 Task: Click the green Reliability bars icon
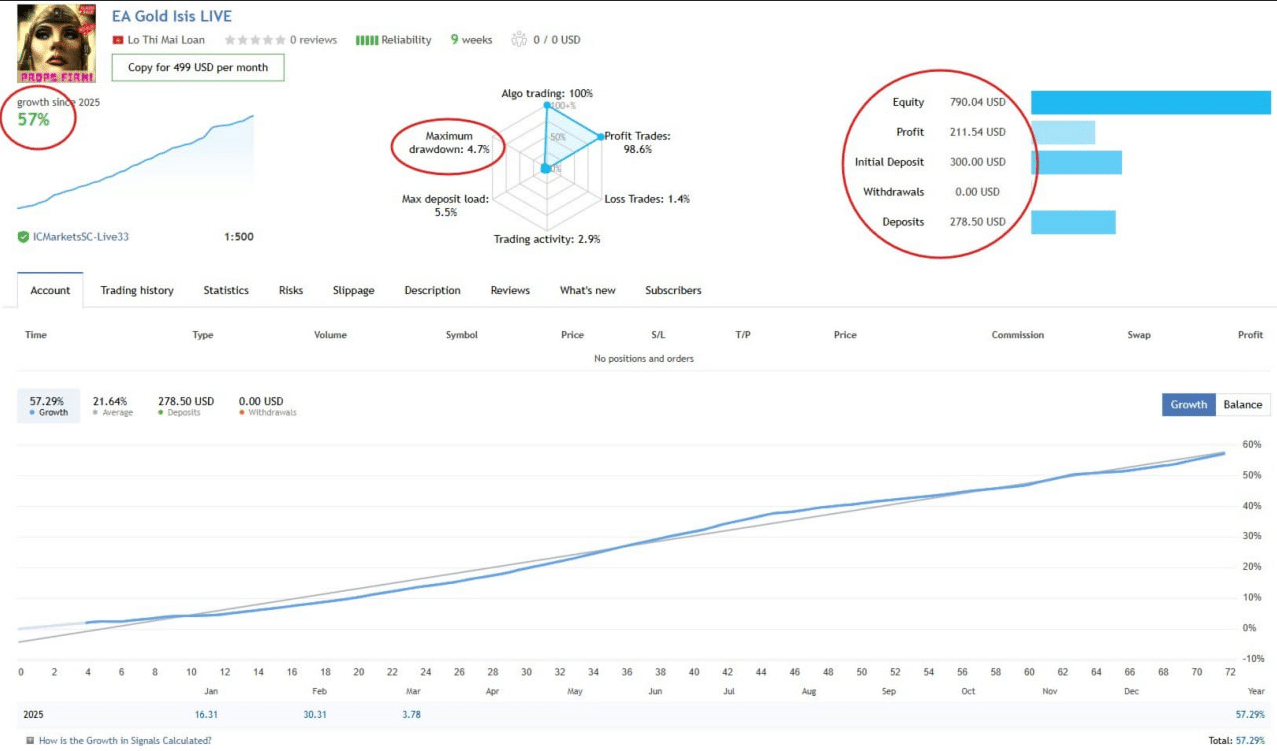(366, 40)
